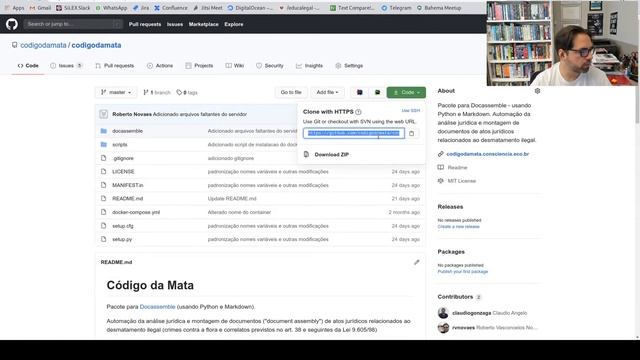Click Roberto Novaes commit avatar
The image size is (640, 360).
tap(104, 114)
